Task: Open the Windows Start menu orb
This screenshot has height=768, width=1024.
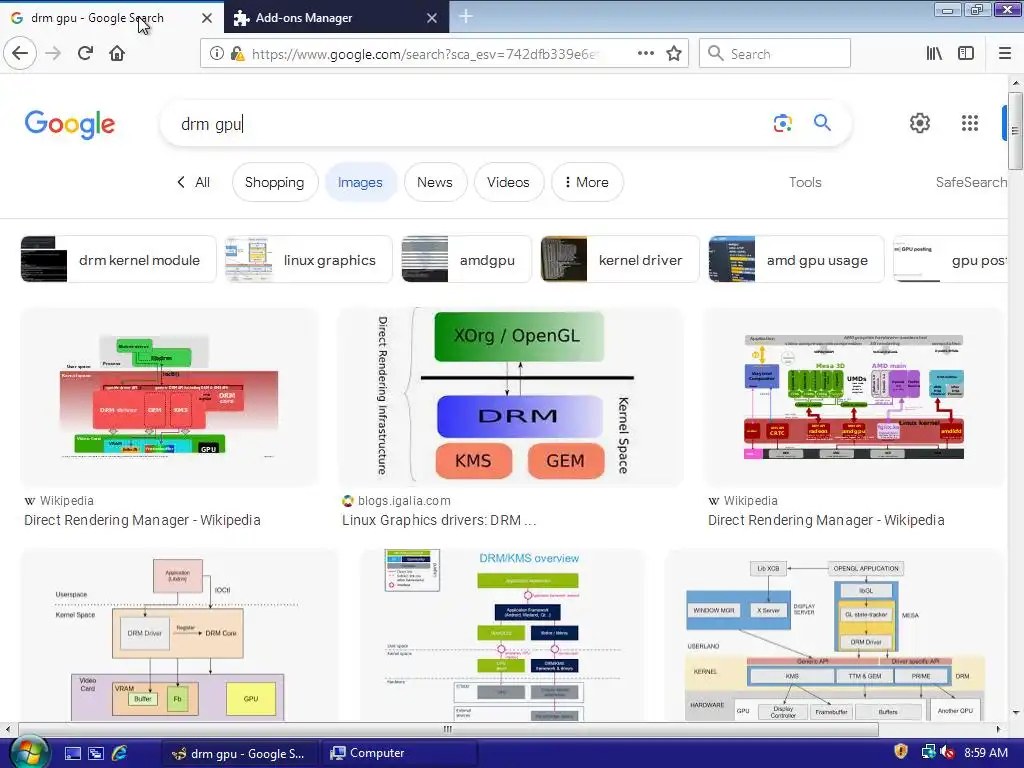Action: tap(27, 753)
